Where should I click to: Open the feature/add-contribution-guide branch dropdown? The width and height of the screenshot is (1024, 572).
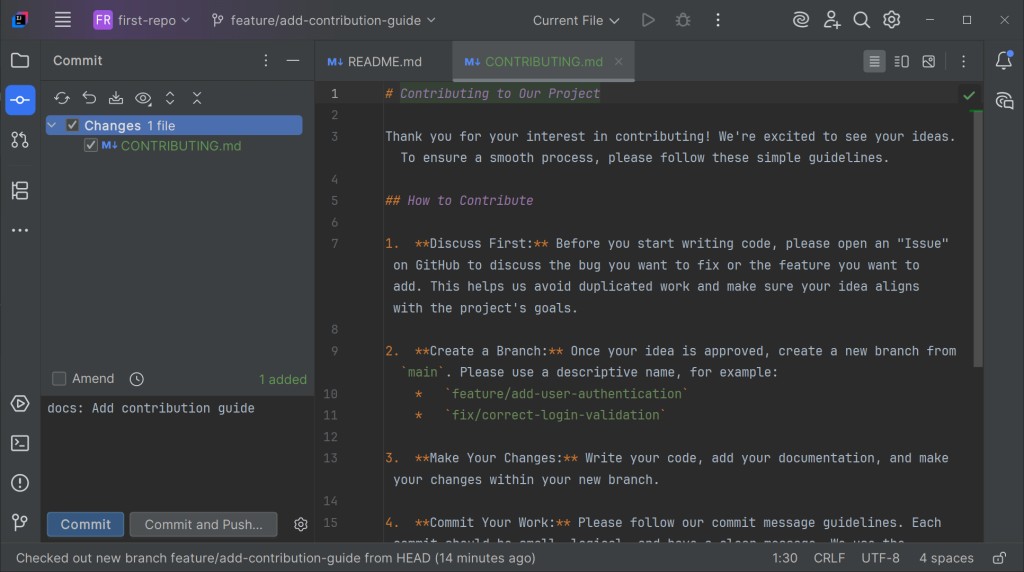[323, 20]
